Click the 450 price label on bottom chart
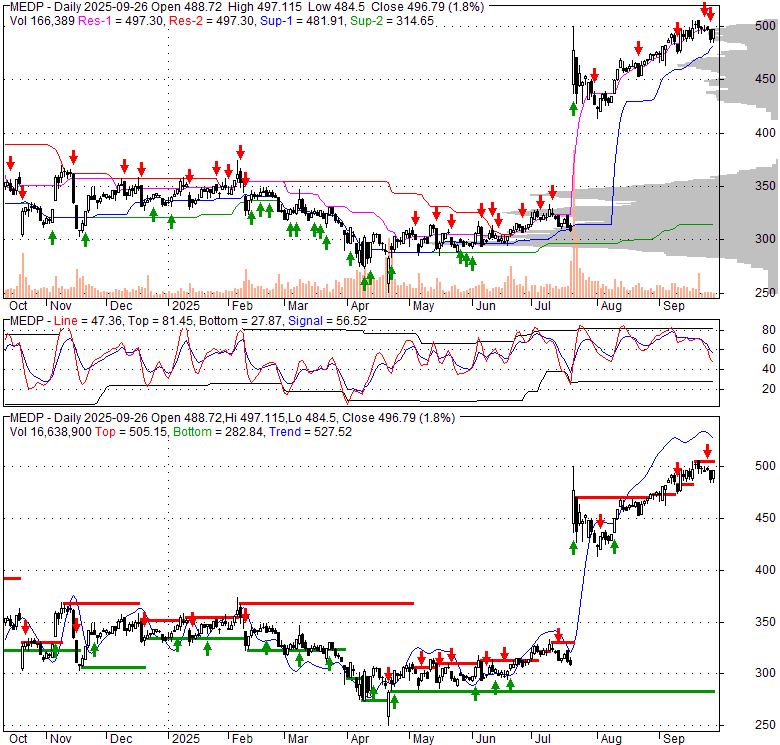The width and height of the screenshot is (780, 745). click(x=765, y=518)
